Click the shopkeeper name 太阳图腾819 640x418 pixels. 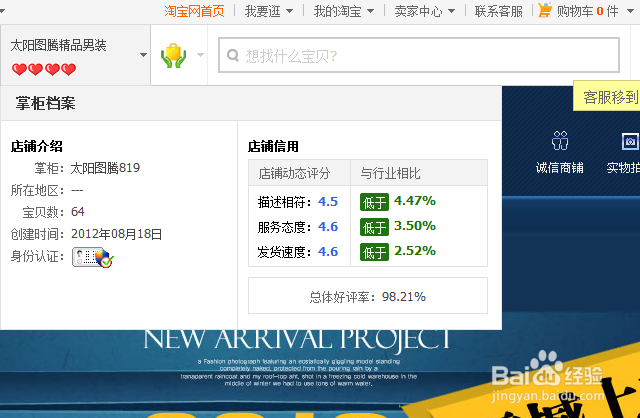tap(105, 168)
